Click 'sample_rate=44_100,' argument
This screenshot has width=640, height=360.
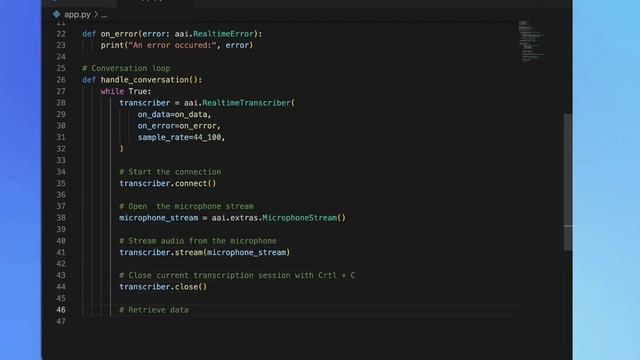coord(181,137)
